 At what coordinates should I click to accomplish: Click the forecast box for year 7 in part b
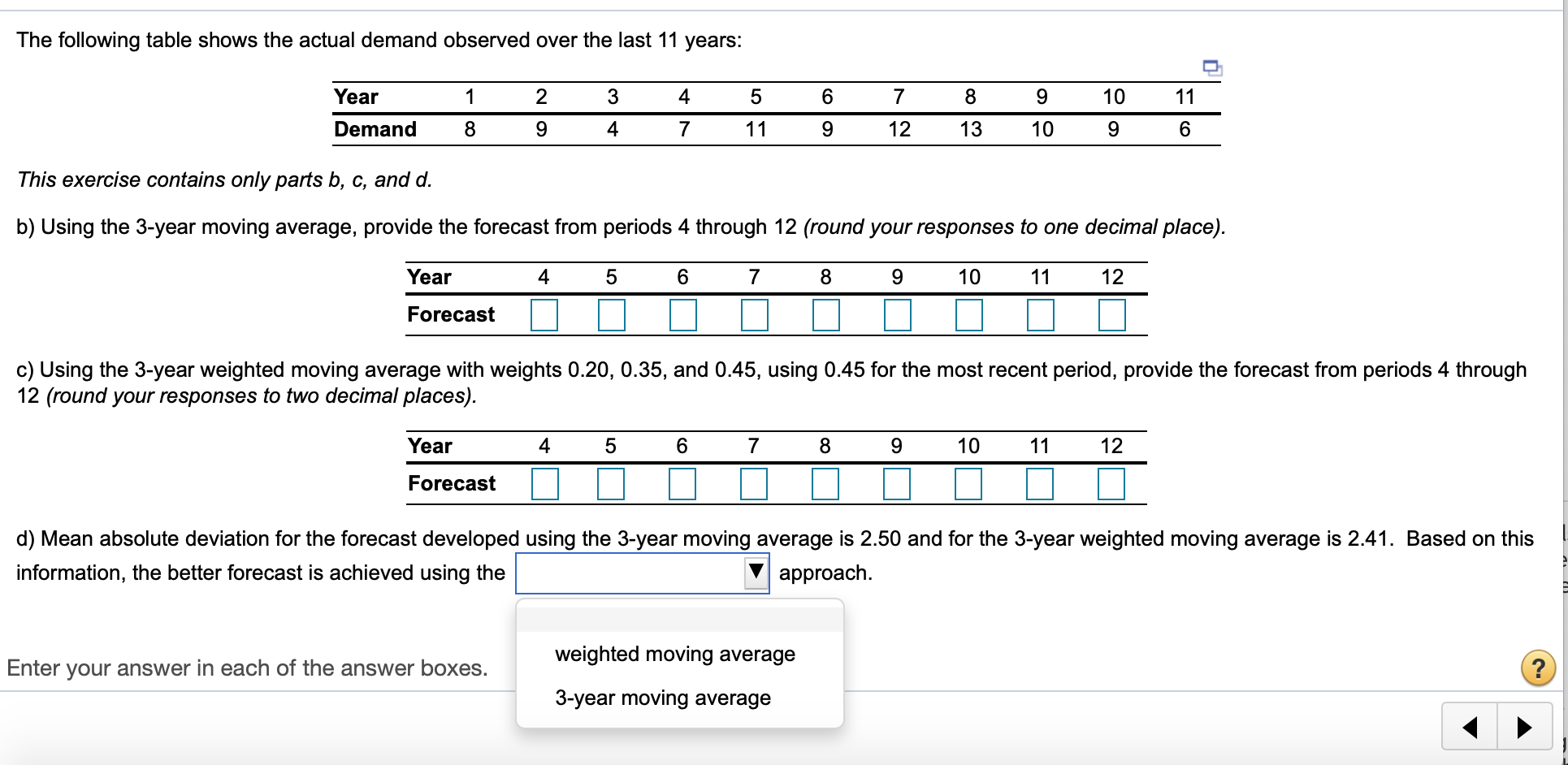(x=754, y=315)
